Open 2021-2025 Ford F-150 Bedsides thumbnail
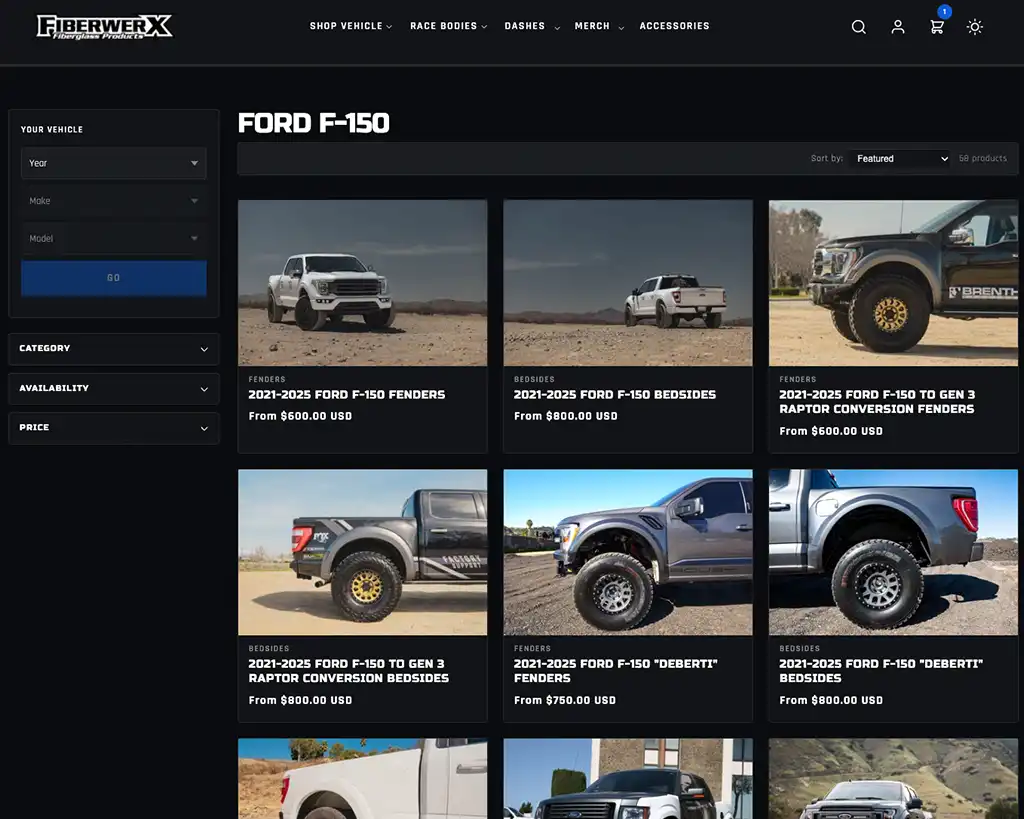 coord(628,283)
